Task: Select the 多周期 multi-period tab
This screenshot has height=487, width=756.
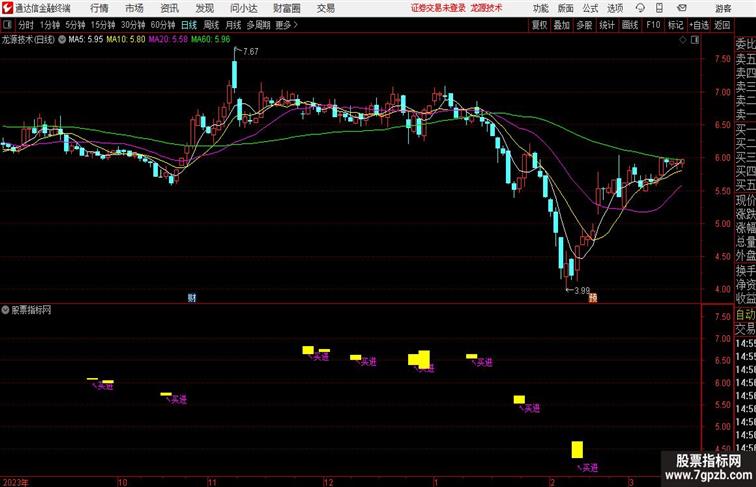Action: (258, 25)
